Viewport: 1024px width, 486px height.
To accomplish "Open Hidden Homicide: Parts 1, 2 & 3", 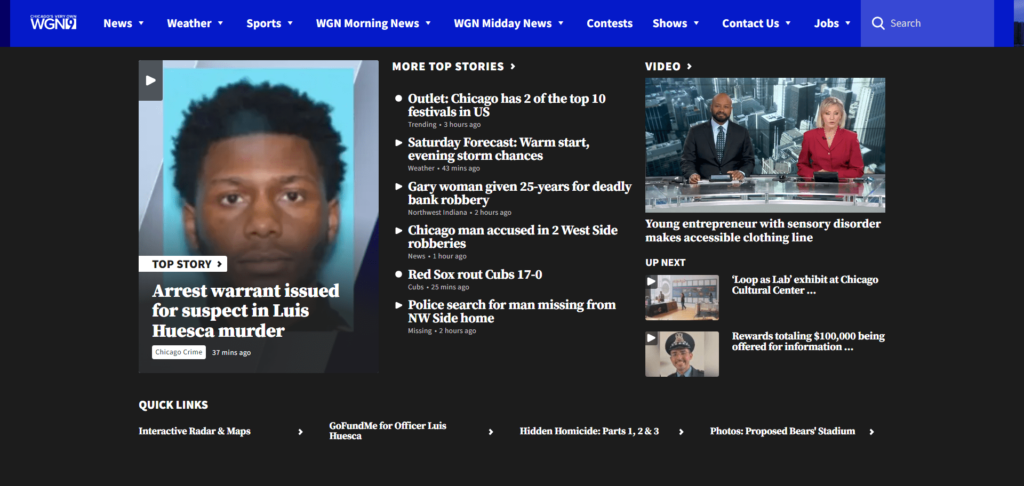I will (589, 431).
